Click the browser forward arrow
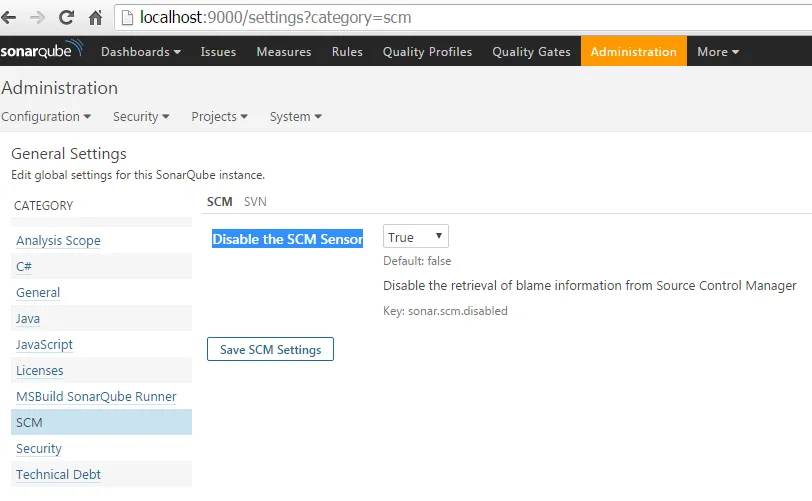812x501 pixels. click(37, 18)
